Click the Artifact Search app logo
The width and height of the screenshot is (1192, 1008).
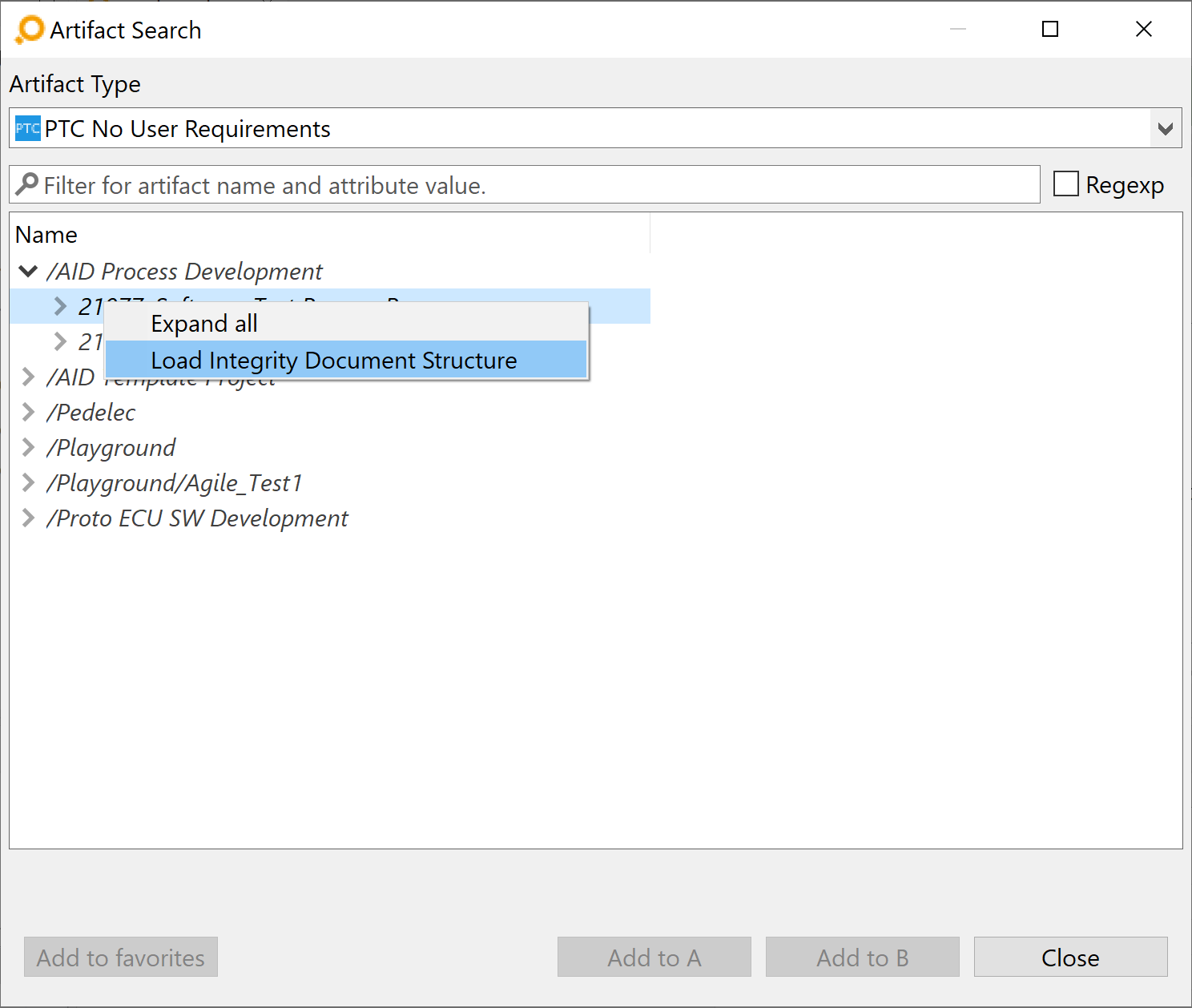tap(30, 30)
